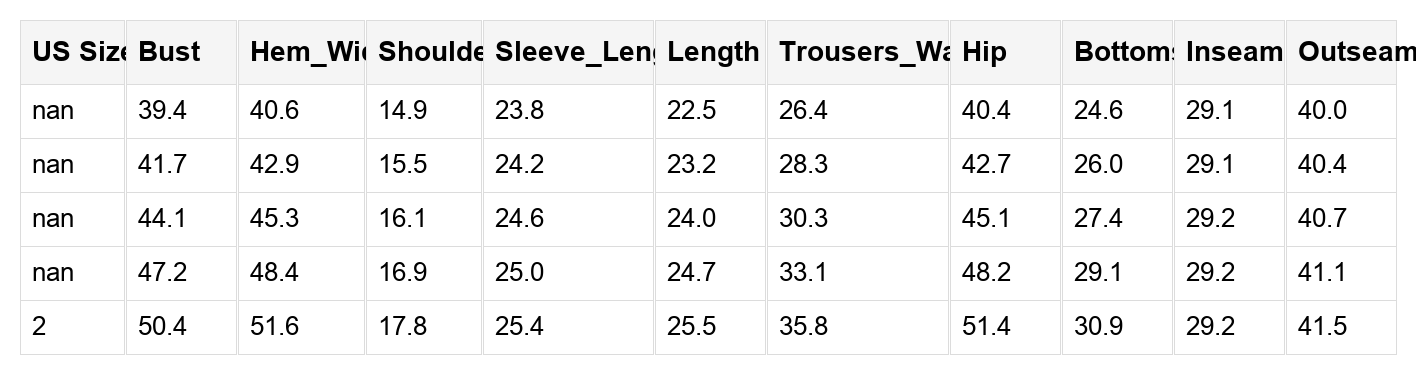Click the Outseam column header
The image size is (1416, 374).
pos(1341,52)
